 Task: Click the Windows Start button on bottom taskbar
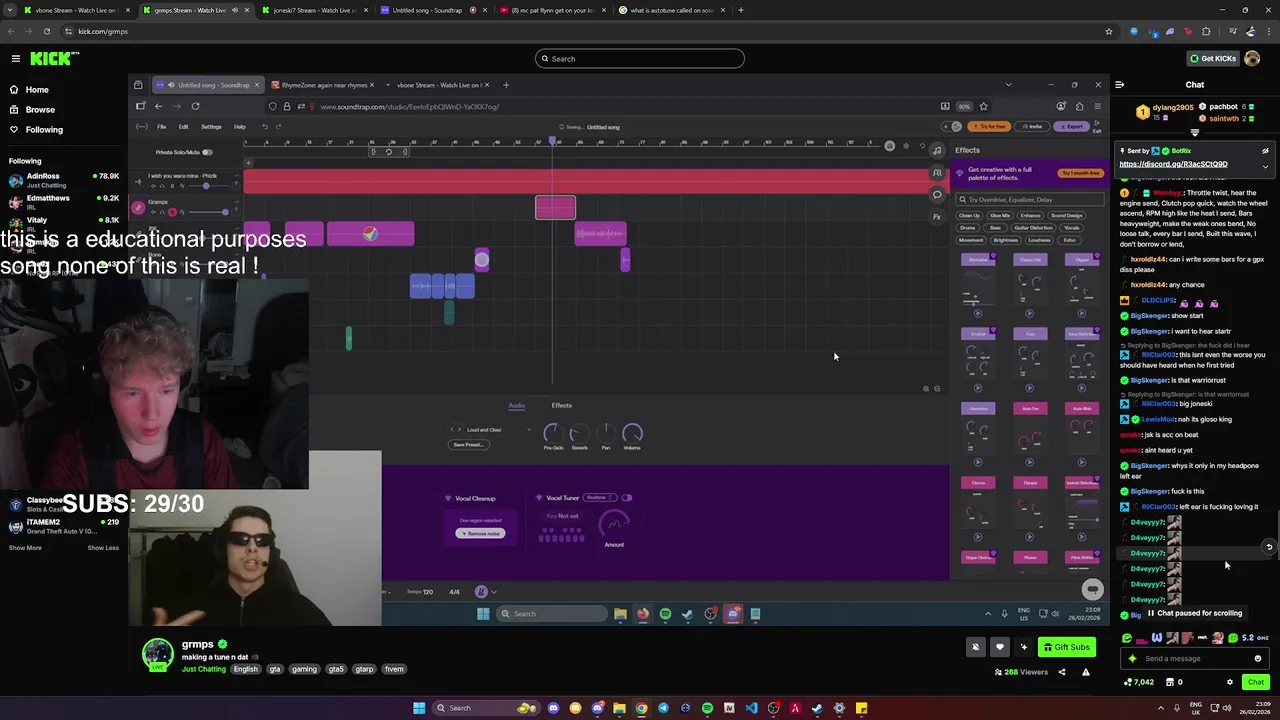(x=419, y=708)
